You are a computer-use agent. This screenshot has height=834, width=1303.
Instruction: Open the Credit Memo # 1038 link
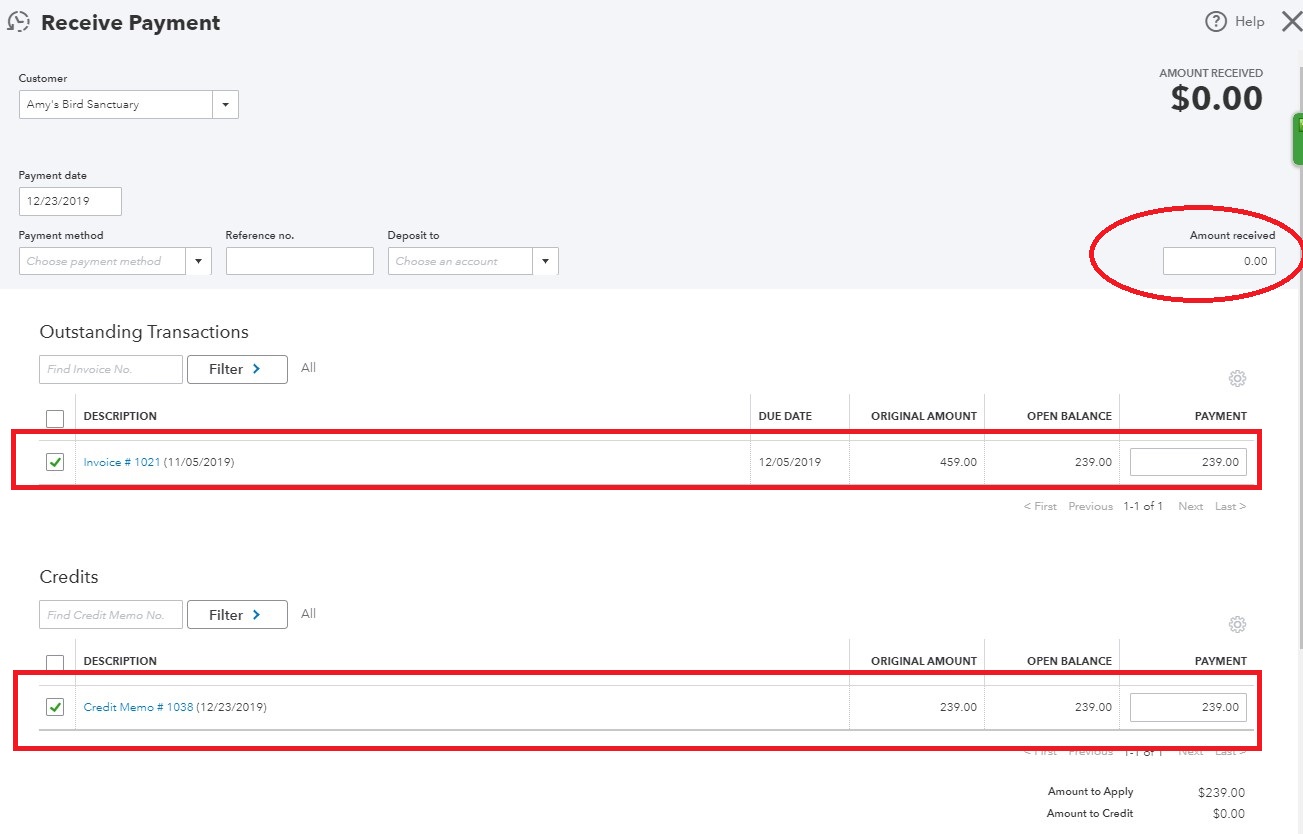pos(140,707)
